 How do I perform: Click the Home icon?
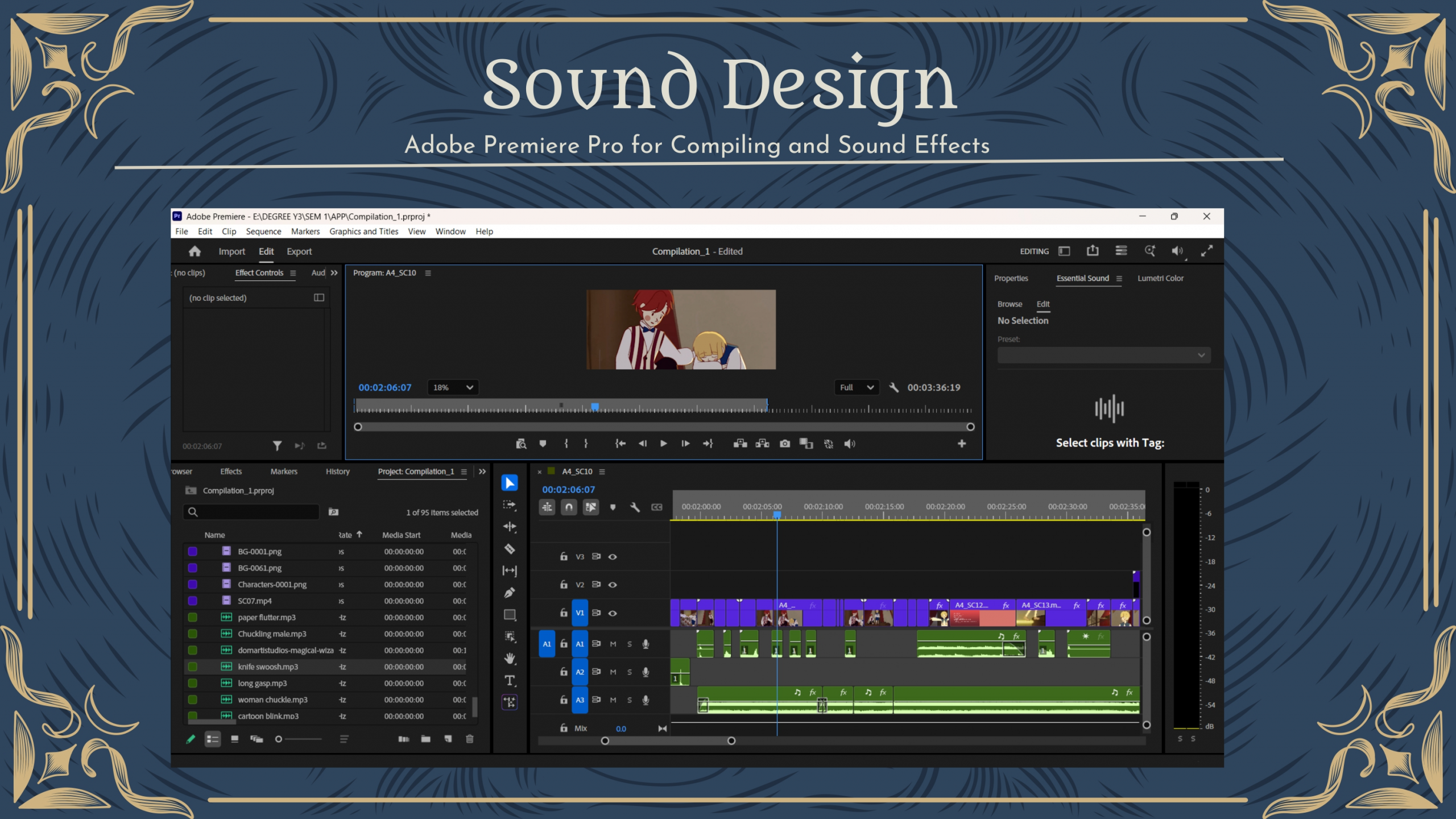[195, 251]
